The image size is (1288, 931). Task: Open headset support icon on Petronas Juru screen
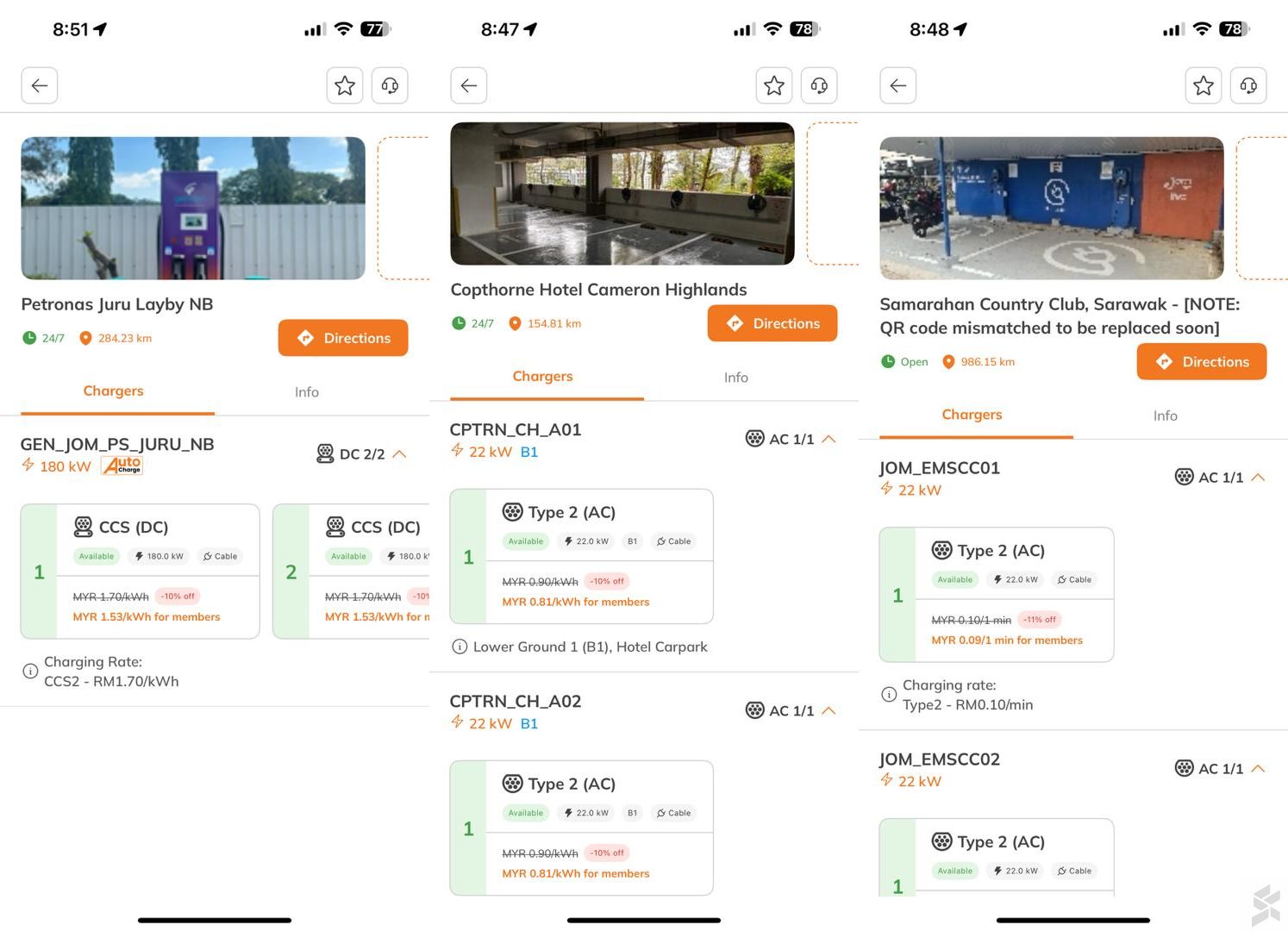click(390, 85)
